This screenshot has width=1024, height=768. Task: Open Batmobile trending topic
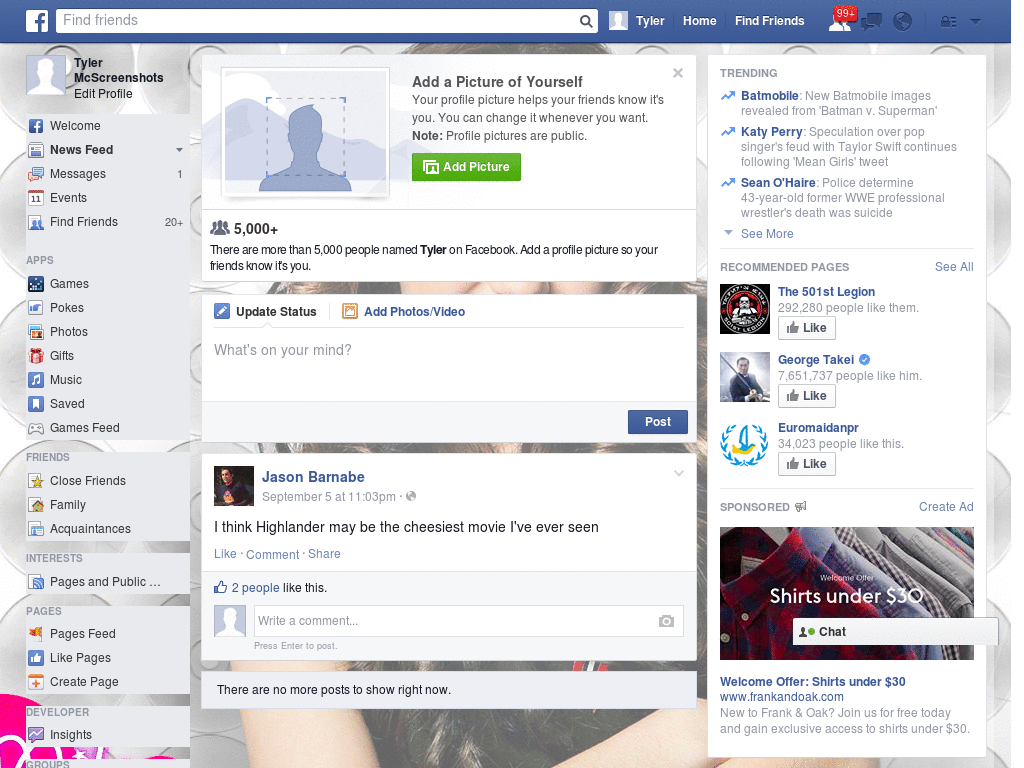click(769, 96)
